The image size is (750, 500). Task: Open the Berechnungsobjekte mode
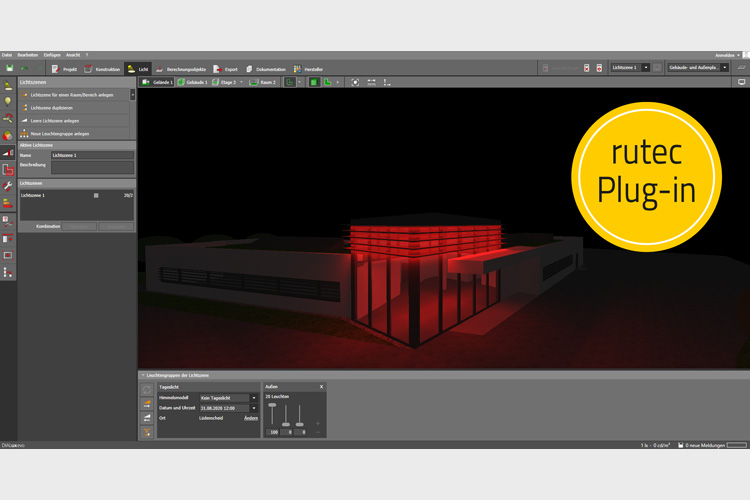[x=181, y=69]
